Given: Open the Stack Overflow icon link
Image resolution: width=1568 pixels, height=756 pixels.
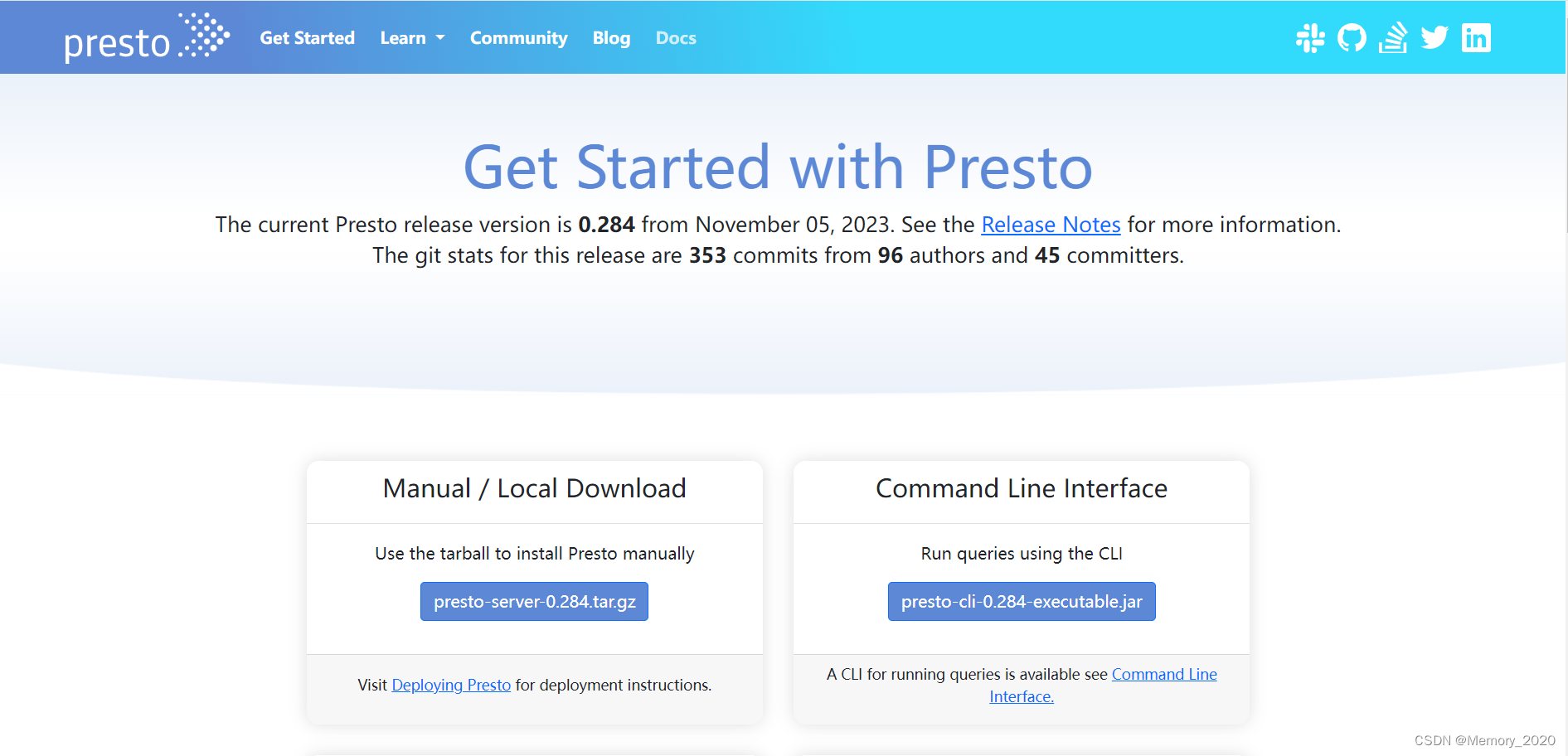Looking at the screenshot, I should tap(1393, 38).
